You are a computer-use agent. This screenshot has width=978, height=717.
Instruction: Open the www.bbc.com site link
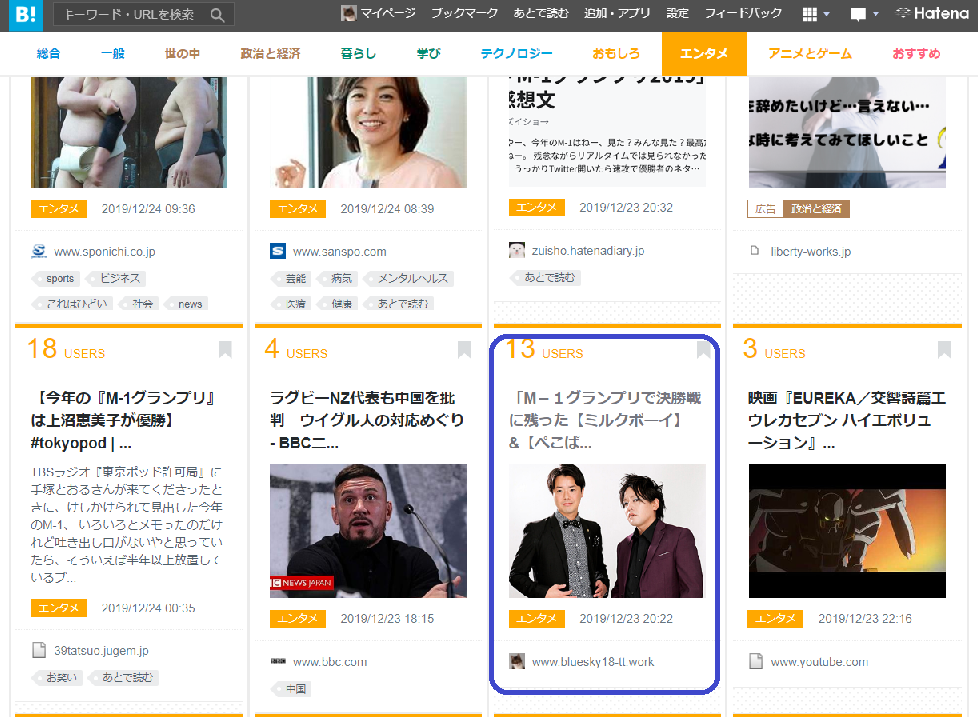click(x=330, y=662)
